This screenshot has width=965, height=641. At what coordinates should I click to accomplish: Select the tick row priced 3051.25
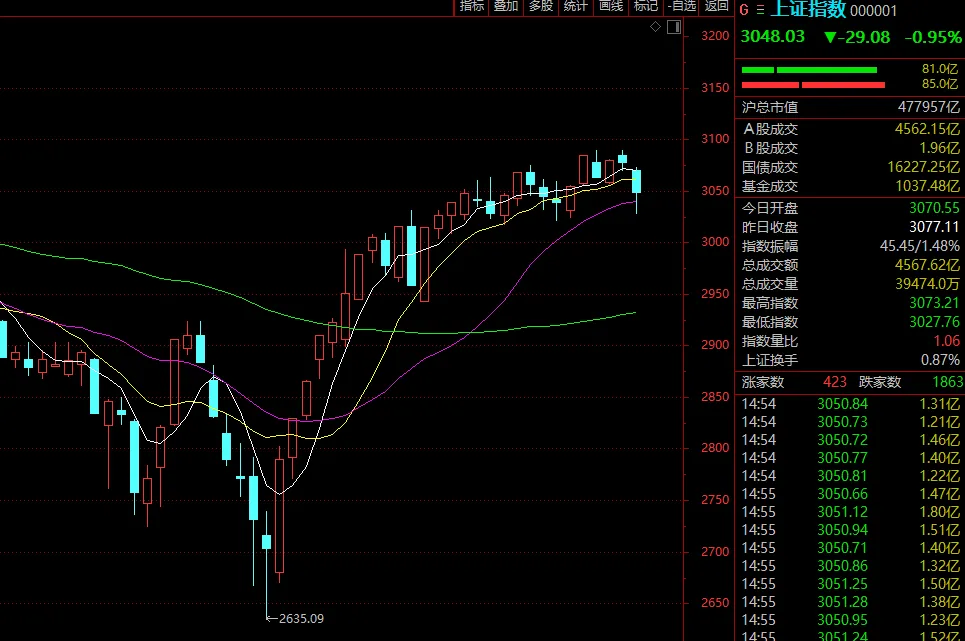(x=850, y=584)
